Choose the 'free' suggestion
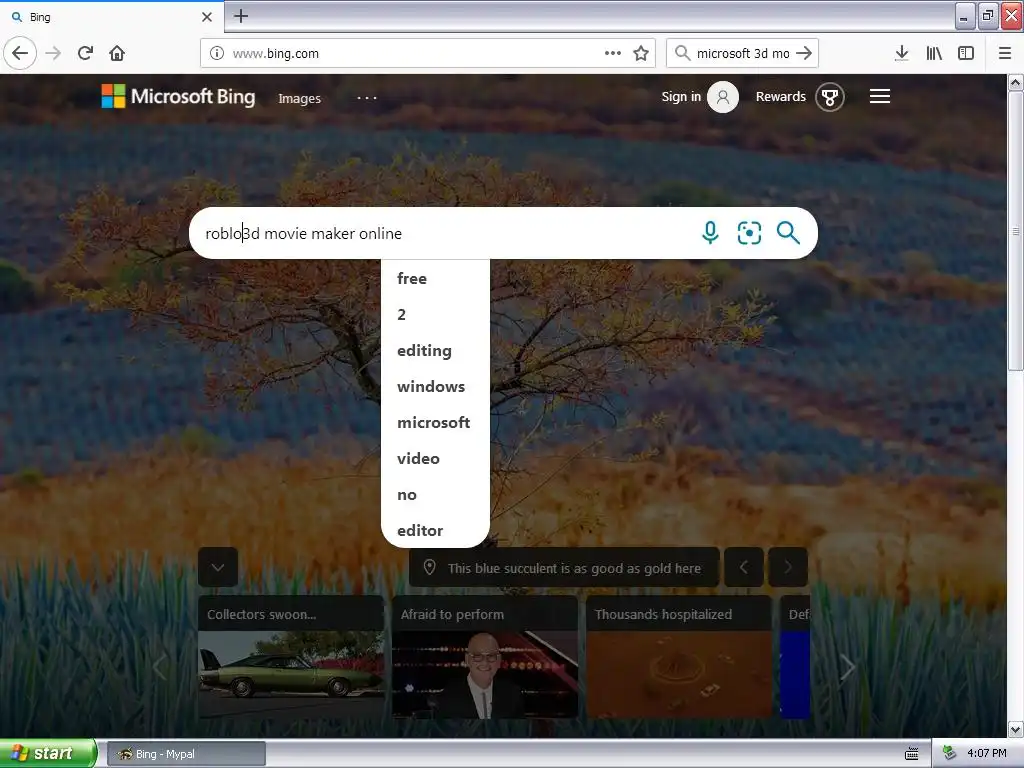 [435, 278]
